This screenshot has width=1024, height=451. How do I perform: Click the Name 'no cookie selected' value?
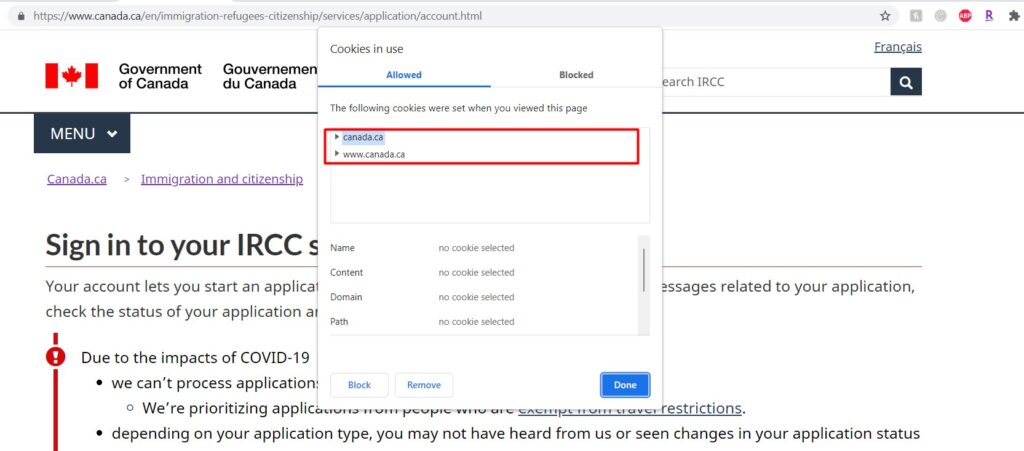click(x=476, y=248)
